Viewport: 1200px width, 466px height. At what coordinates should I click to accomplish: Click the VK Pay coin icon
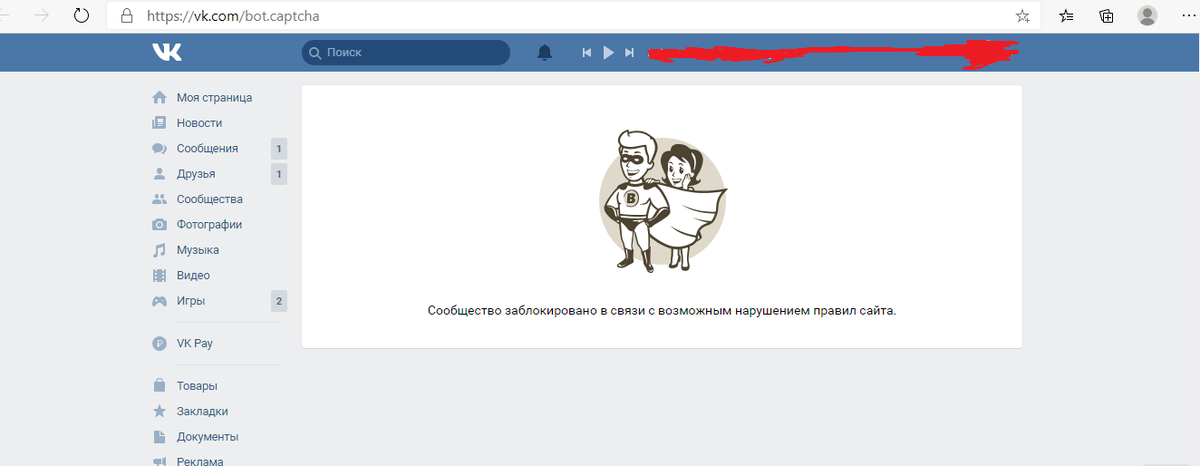[x=159, y=343]
